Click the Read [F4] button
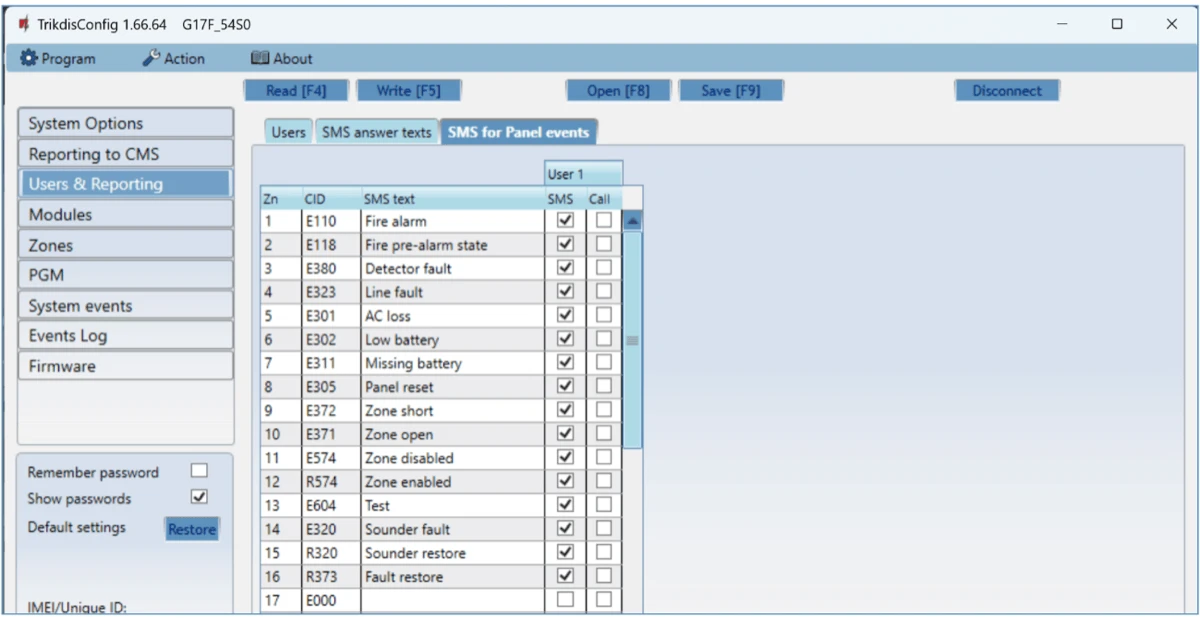The image size is (1200, 618). pos(296,91)
